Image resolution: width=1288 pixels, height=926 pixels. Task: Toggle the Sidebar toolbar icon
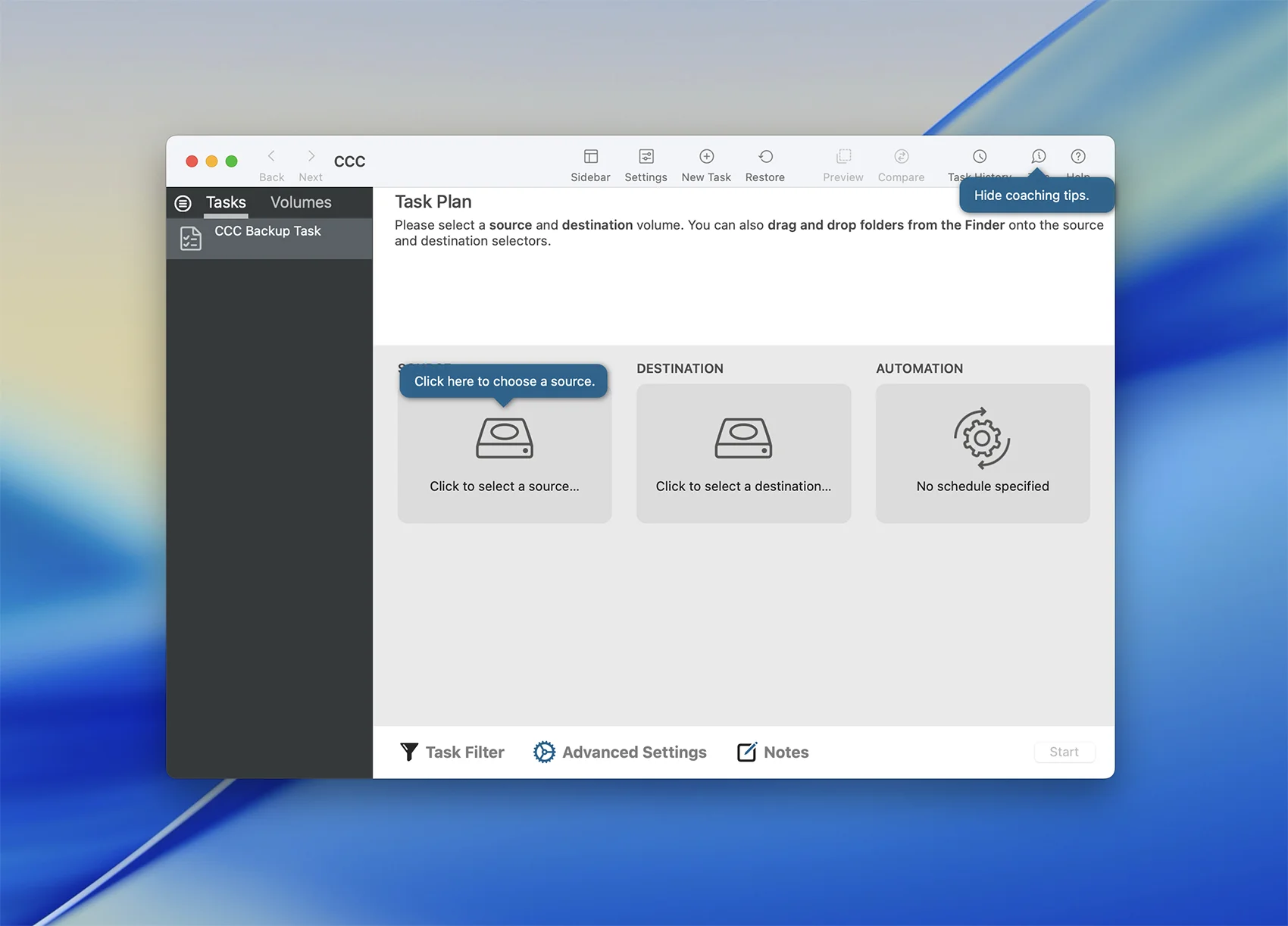pos(590,157)
